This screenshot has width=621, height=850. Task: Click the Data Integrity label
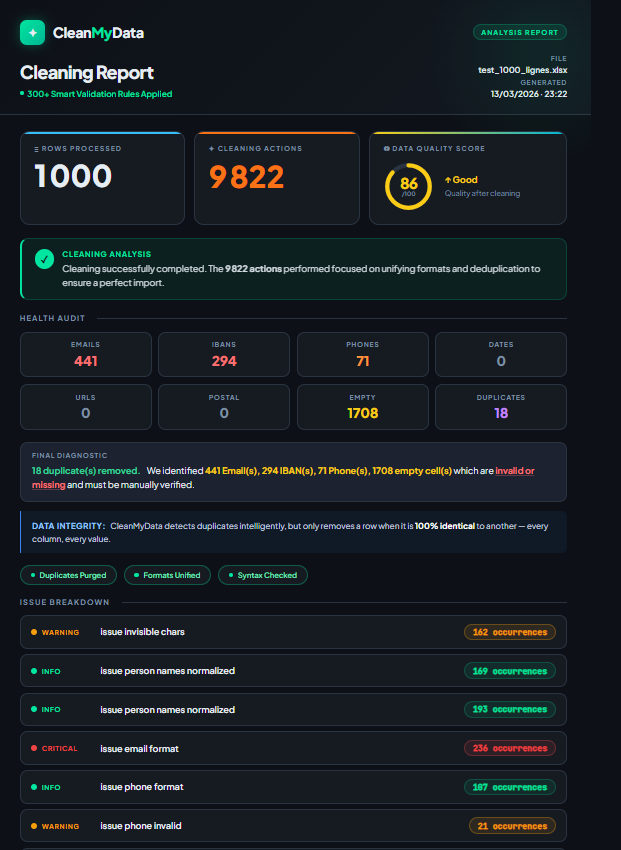pyautogui.click(x=68, y=526)
